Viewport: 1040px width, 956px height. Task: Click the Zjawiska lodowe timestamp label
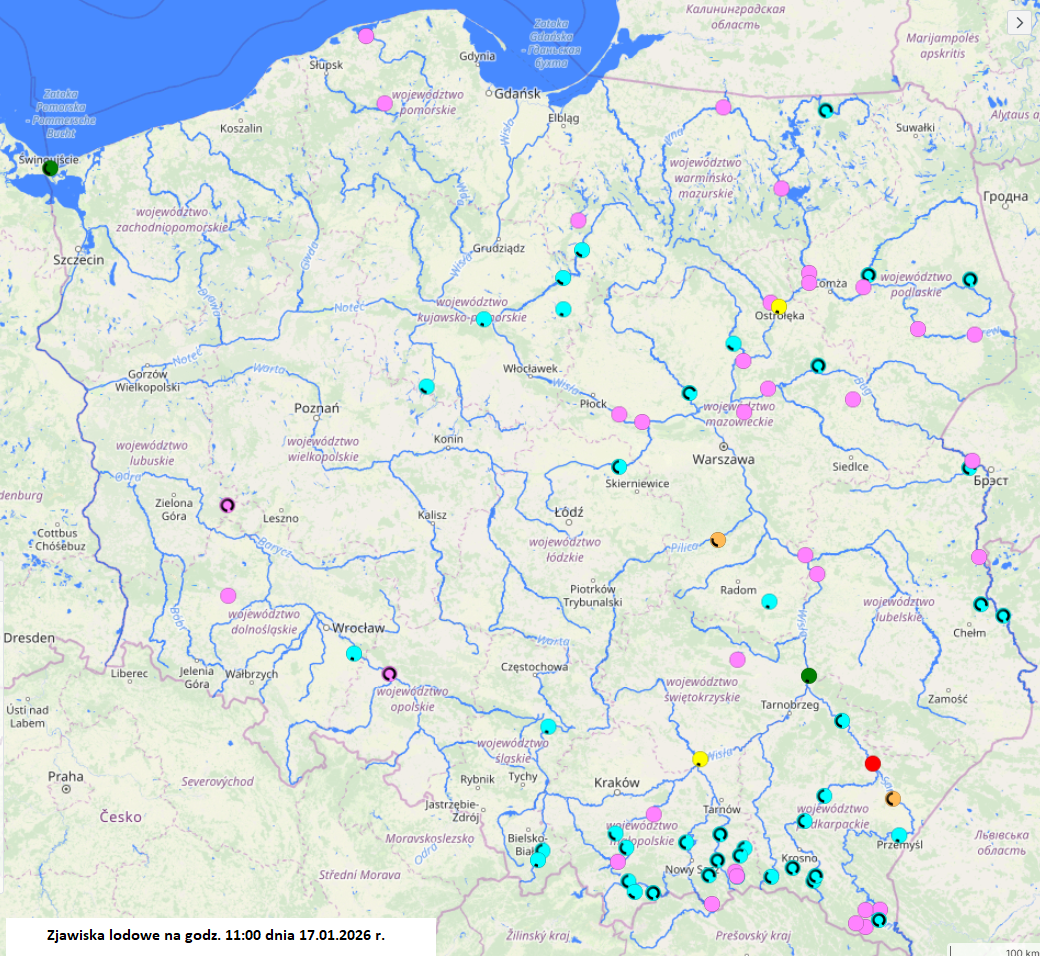point(215,937)
